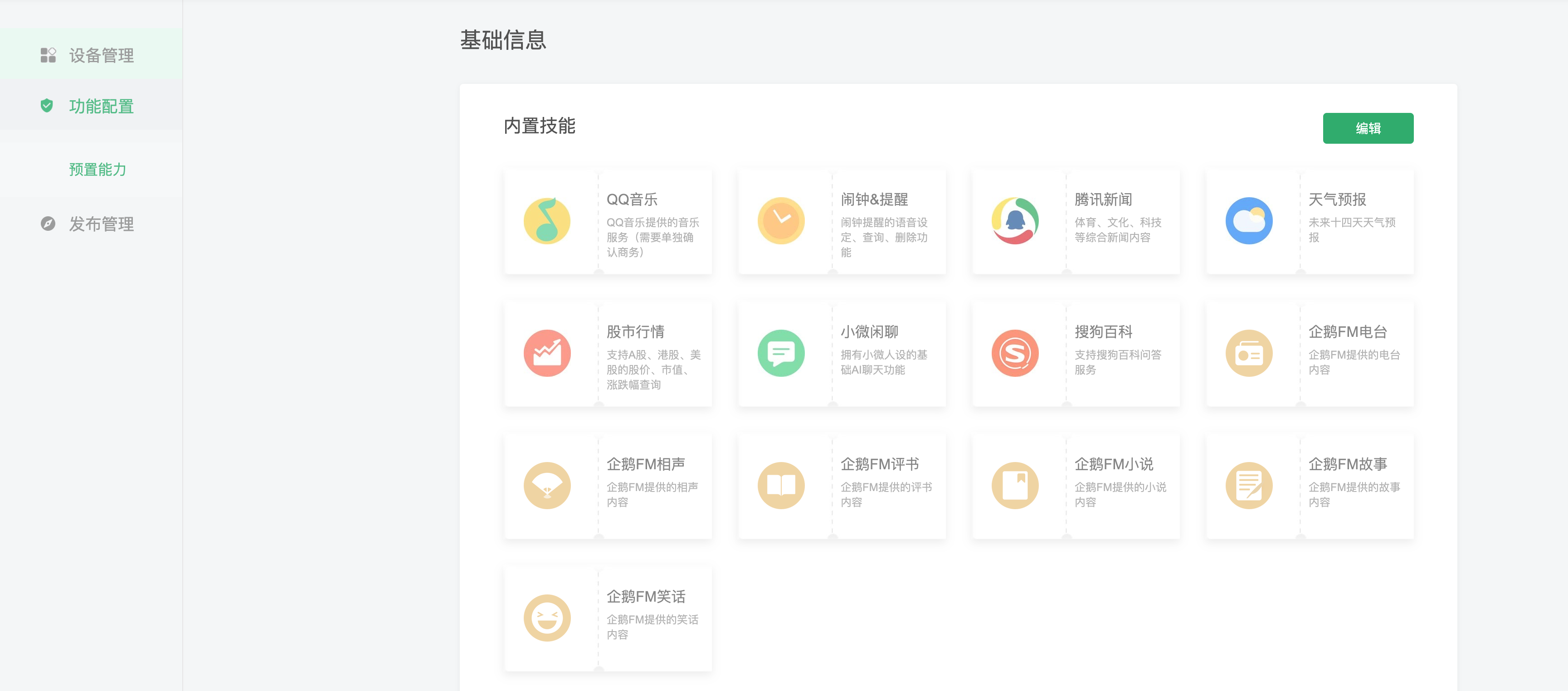This screenshot has height=691, width=1568.
Task: Click the 发布管理 compass icon
Action: [x=48, y=224]
